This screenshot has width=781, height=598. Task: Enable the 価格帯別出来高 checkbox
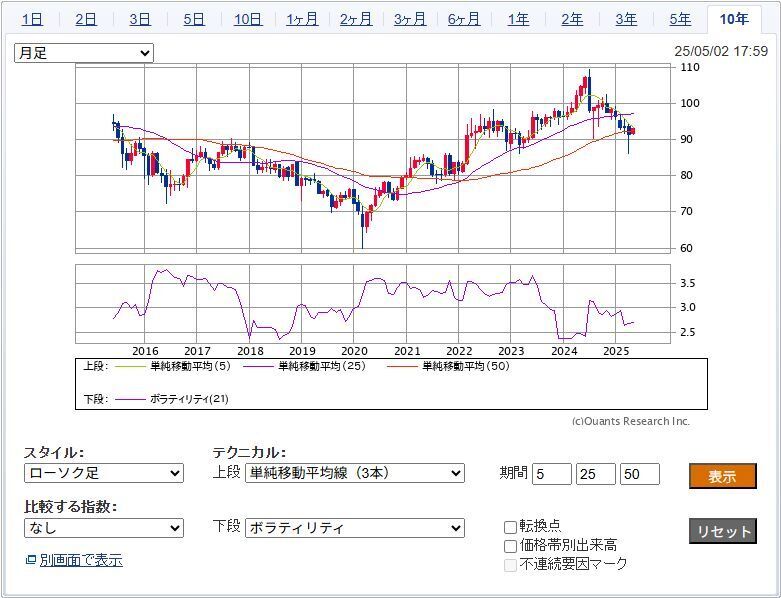click(x=510, y=546)
